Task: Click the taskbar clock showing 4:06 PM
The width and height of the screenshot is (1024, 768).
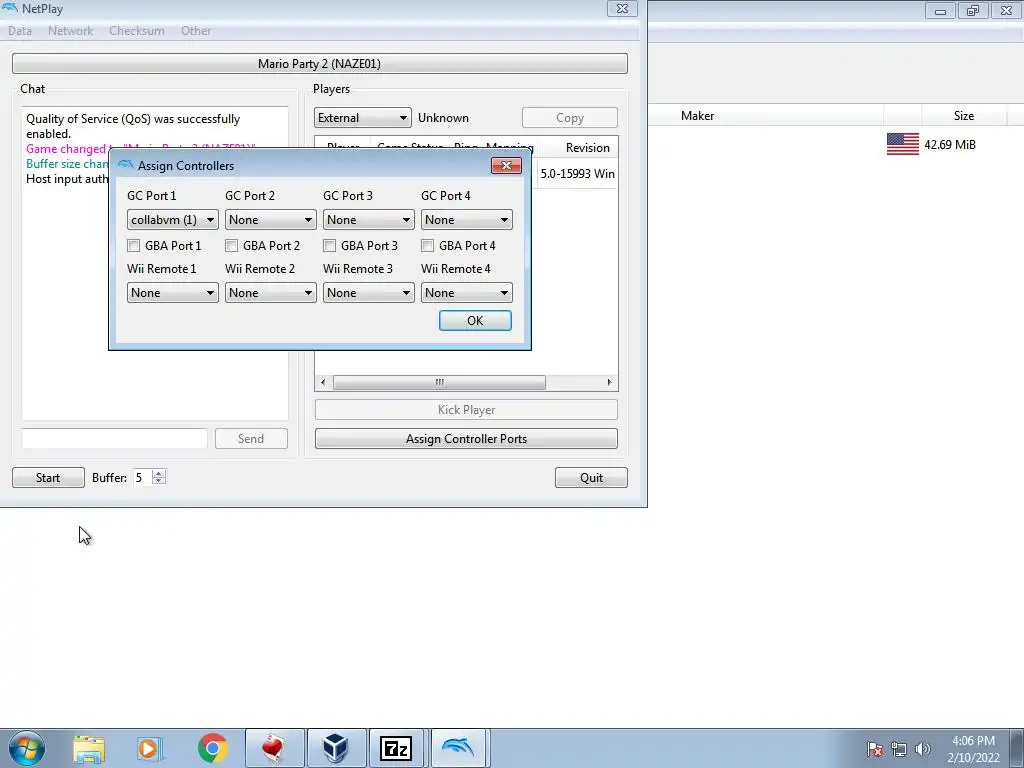Action: pyautogui.click(x=973, y=749)
